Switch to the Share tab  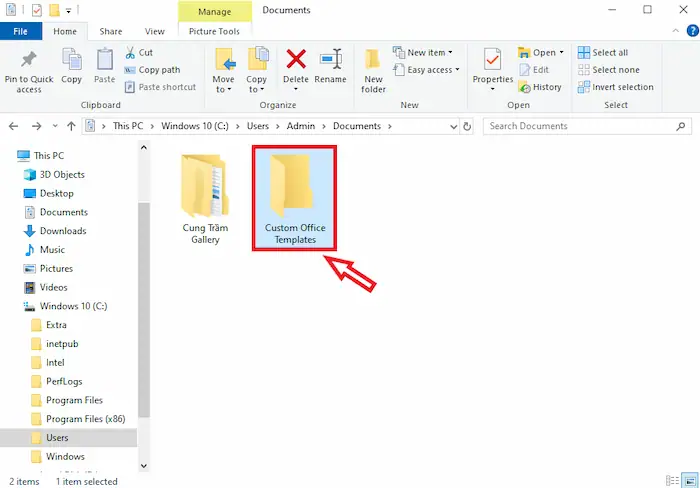111,31
